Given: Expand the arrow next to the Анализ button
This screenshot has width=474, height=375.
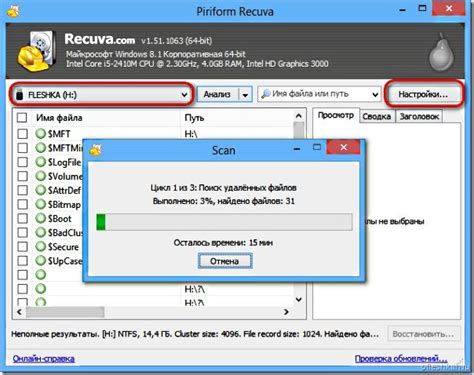Looking at the screenshot, I should (245, 95).
